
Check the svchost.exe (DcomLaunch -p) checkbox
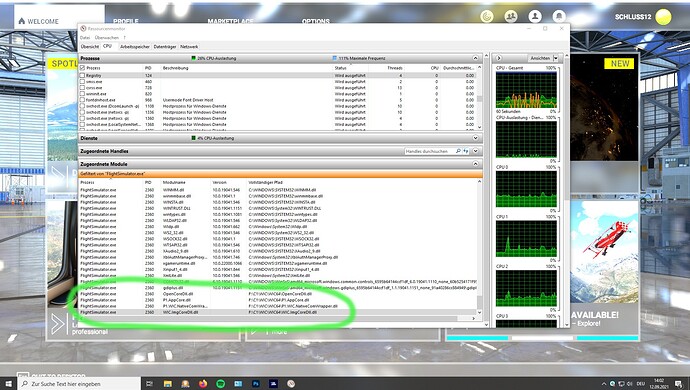pos(82,107)
